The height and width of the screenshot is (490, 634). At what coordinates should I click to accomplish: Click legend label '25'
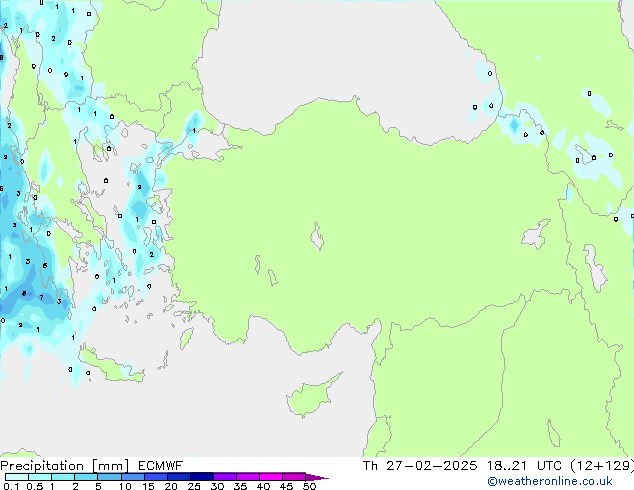[x=194, y=486]
